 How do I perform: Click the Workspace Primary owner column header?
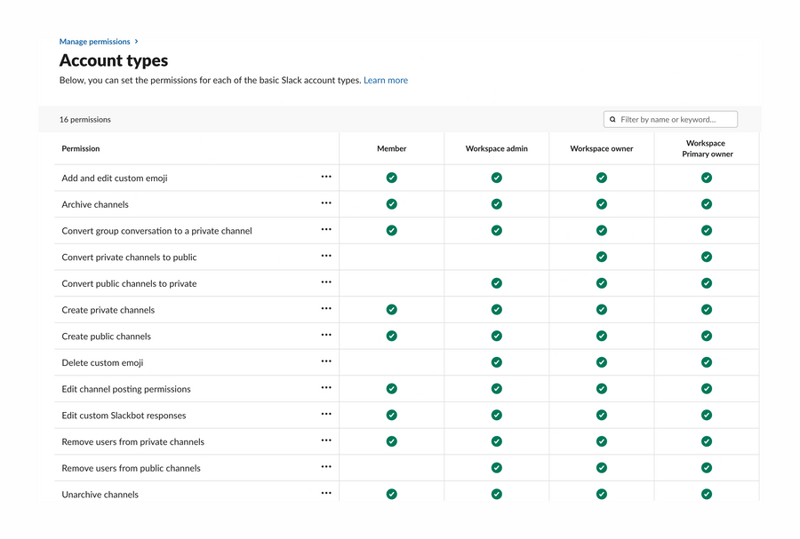[x=707, y=149]
